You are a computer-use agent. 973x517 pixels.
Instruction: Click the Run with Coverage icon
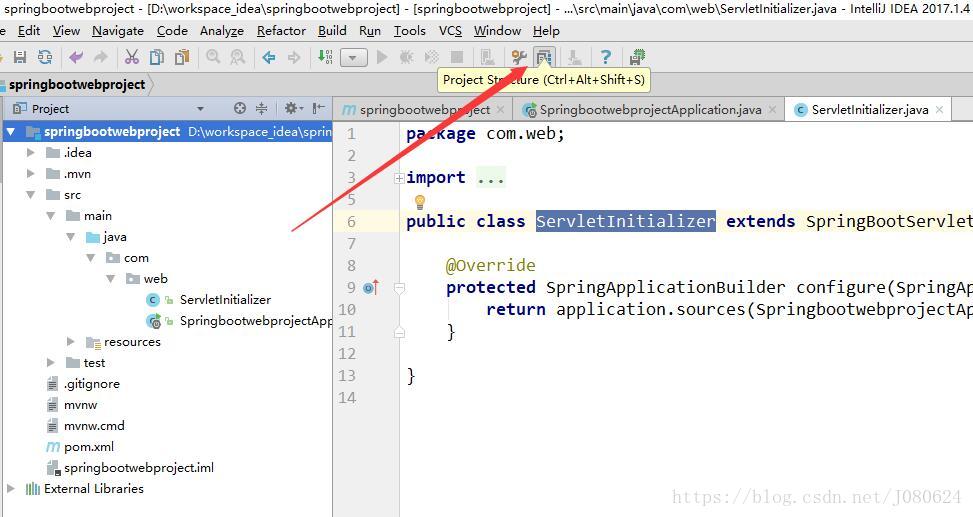(431, 57)
